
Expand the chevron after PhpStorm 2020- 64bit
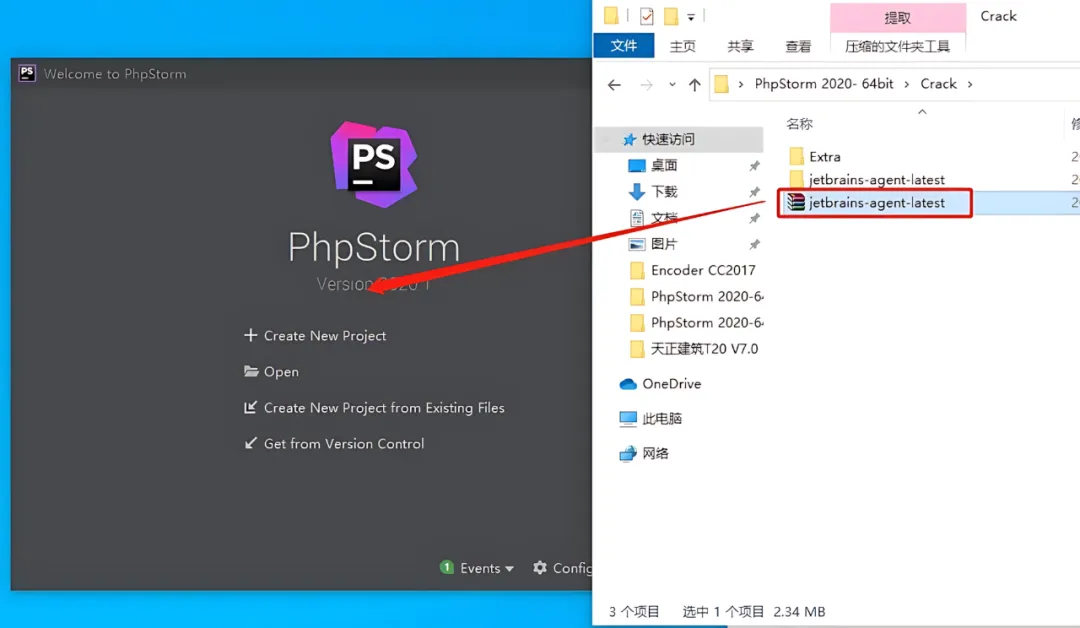click(x=906, y=84)
